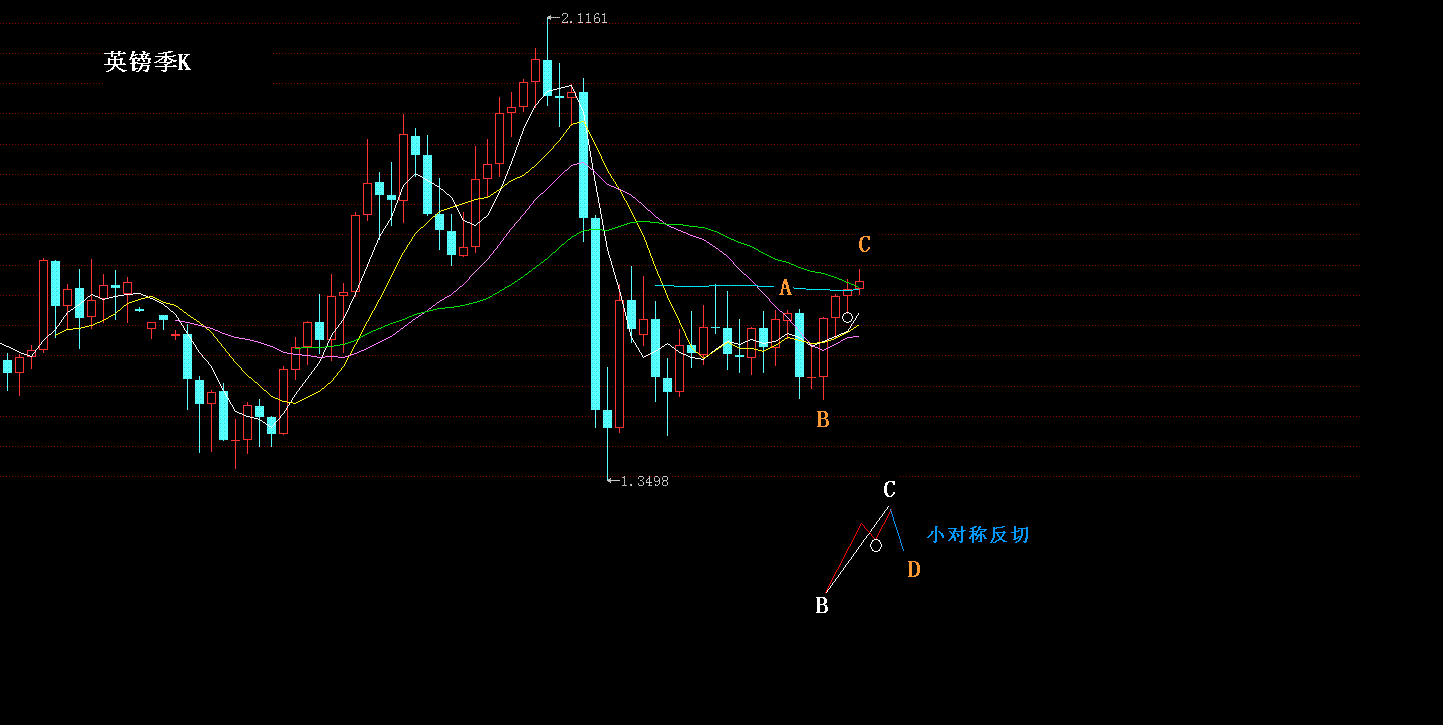Viewport: 1443px width, 725px height.
Task: Click the orange A label on the chart
Action: pyautogui.click(x=786, y=288)
